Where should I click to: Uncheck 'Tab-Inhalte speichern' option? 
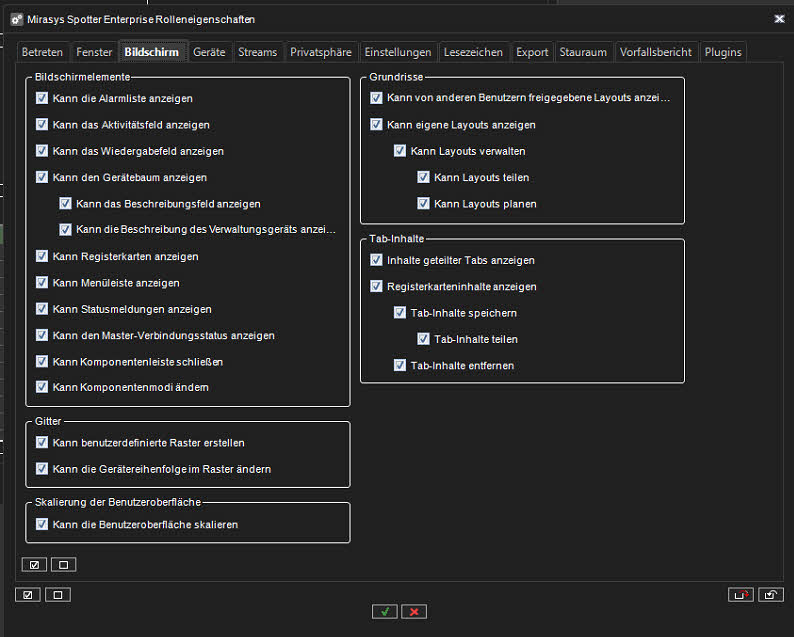click(400, 313)
